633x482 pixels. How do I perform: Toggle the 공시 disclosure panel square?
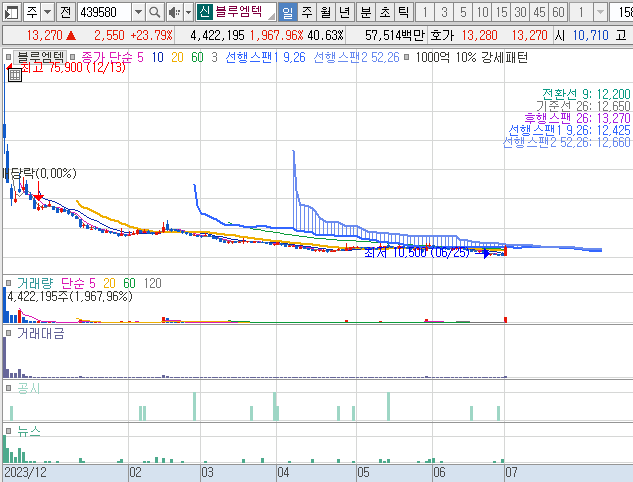pyautogui.click(x=8, y=388)
